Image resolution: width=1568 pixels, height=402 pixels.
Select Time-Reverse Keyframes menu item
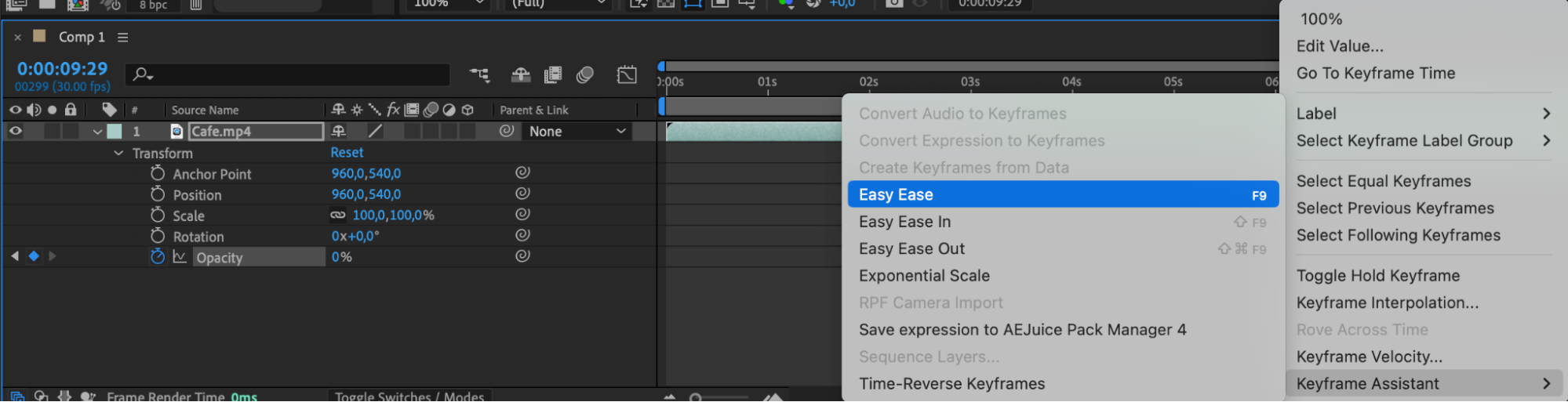point(951,384)
